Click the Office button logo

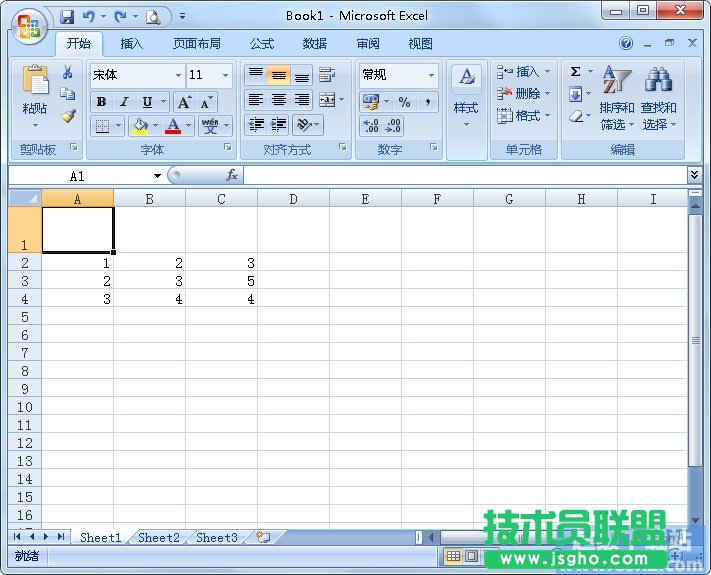pos(29,25)
